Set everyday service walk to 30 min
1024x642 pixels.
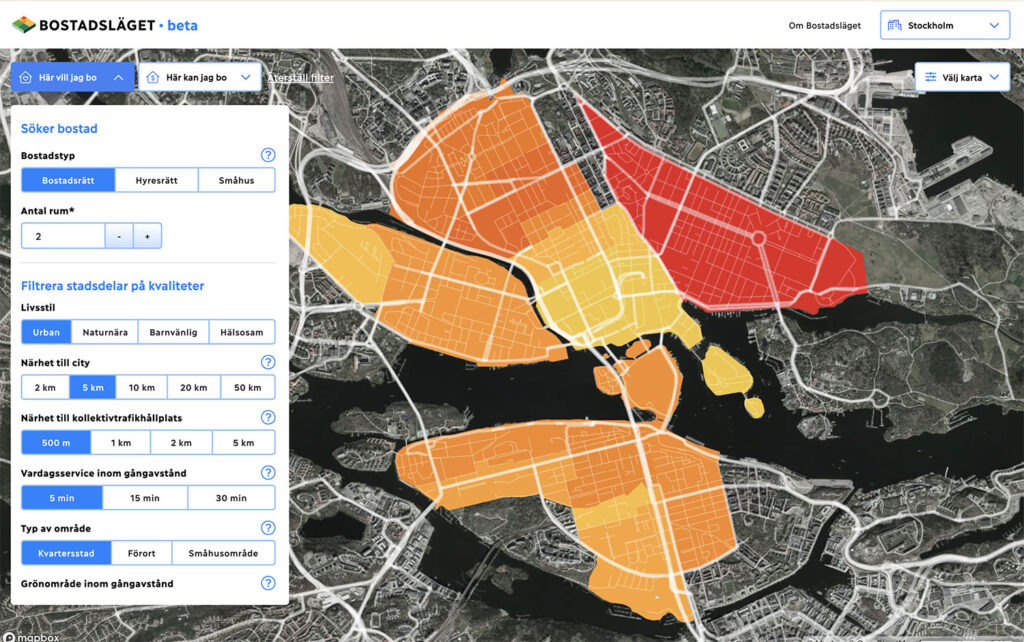click(x=231, y=498)
